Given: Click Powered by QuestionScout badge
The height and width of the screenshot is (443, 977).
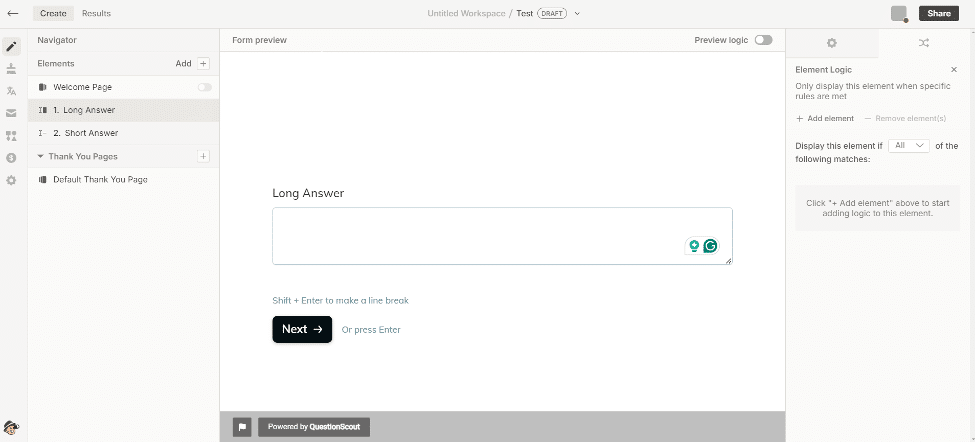Looking at the screenshot, I should (314, 427).
